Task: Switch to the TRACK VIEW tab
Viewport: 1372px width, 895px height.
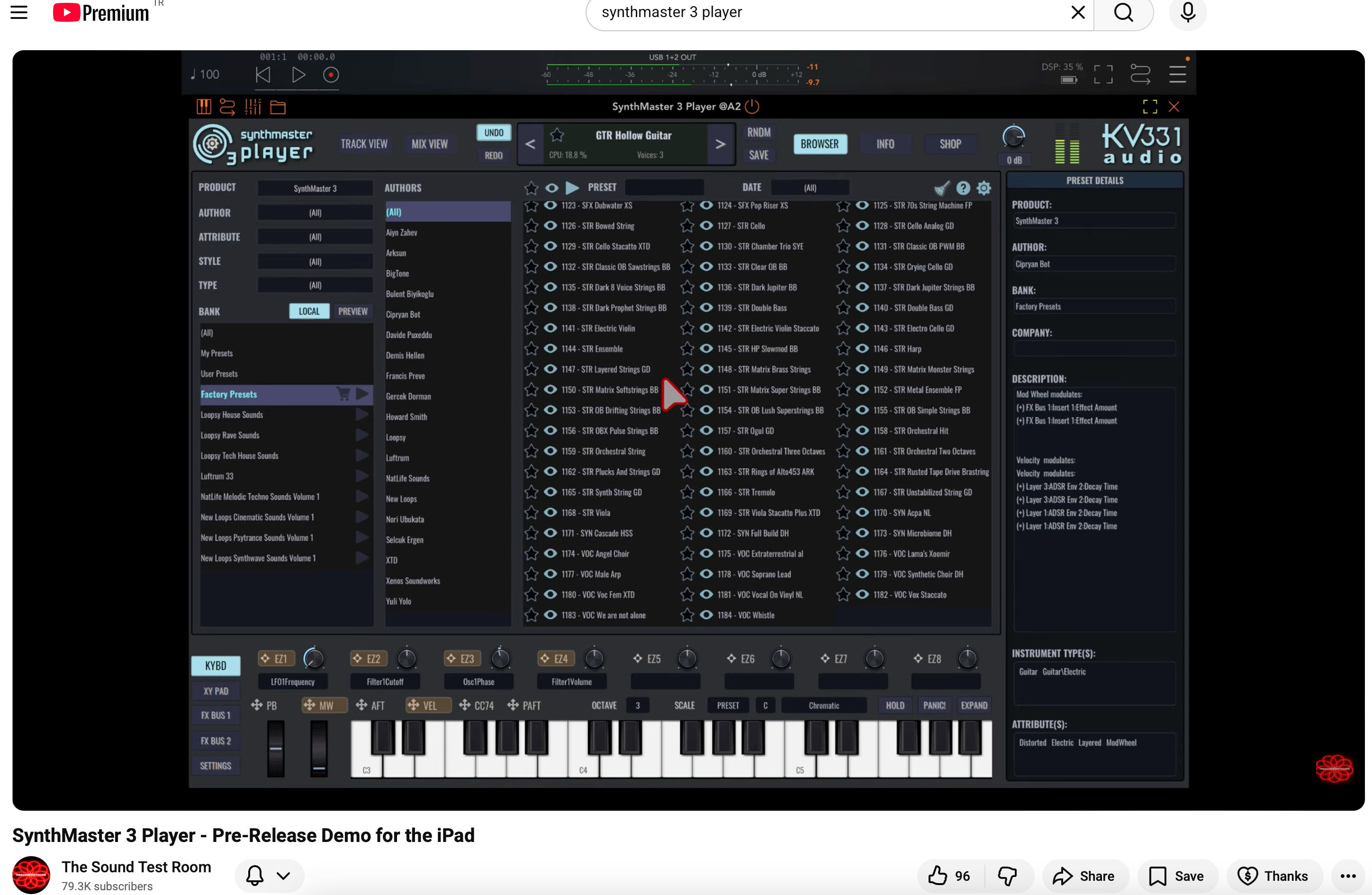Action: tap(364, 144)
